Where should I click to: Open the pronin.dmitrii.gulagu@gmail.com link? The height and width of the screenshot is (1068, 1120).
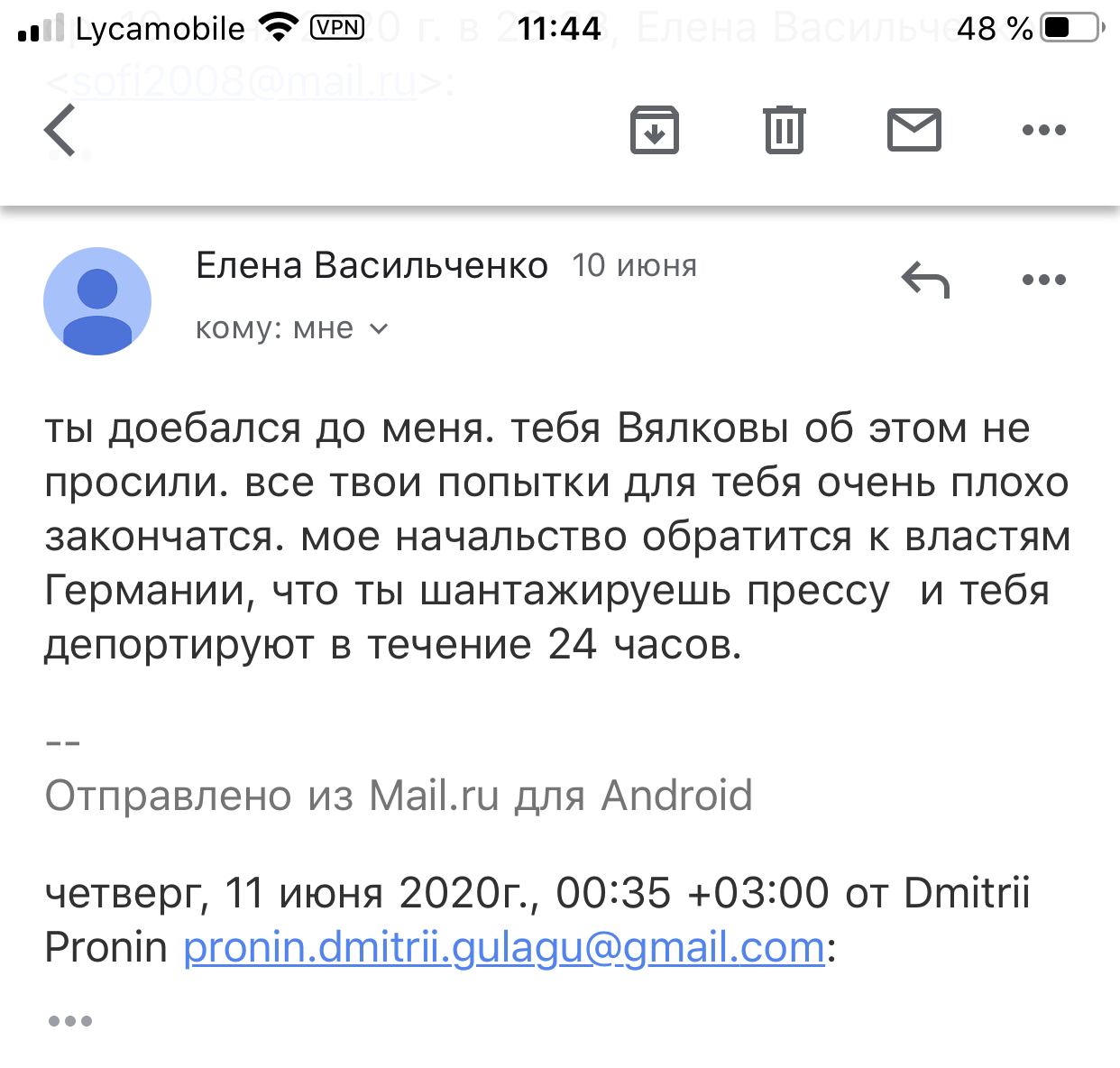coord(504,947)
